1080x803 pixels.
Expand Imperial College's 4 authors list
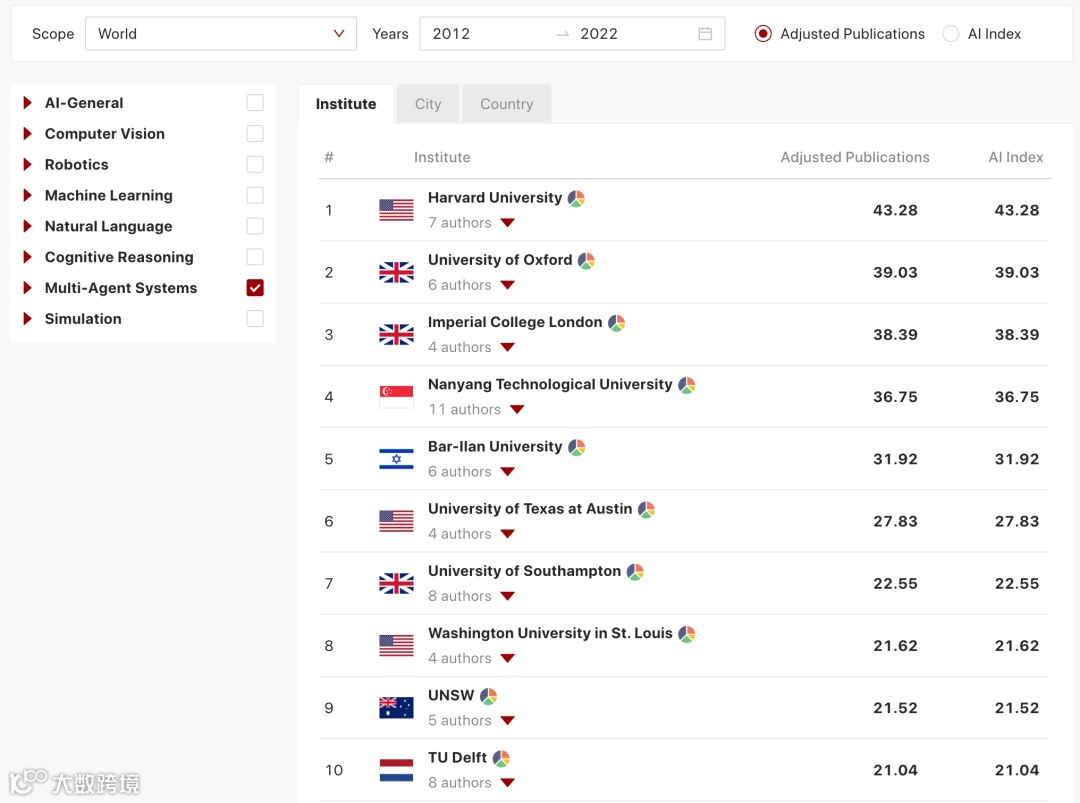508,348
